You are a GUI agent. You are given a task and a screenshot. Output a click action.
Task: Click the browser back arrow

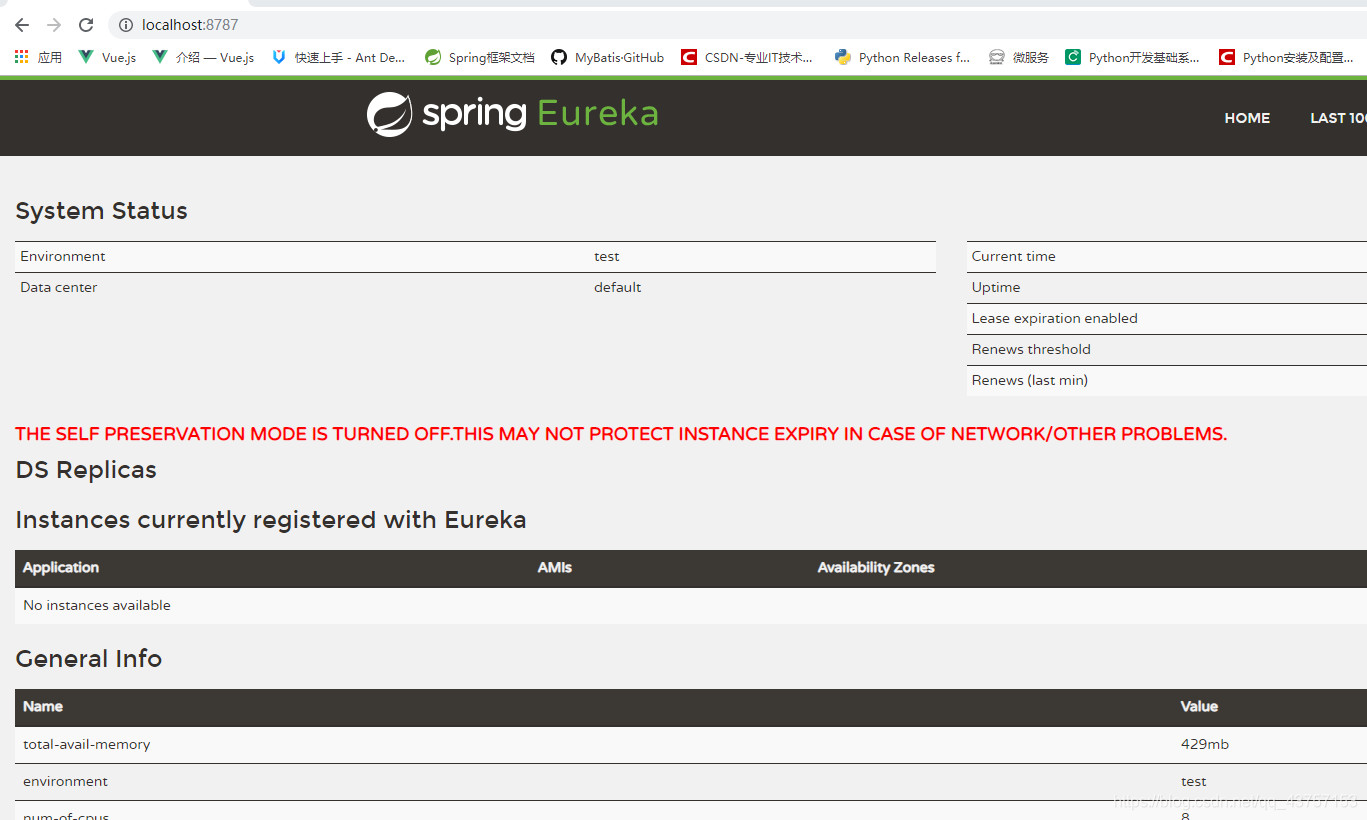tap(22, 25)
